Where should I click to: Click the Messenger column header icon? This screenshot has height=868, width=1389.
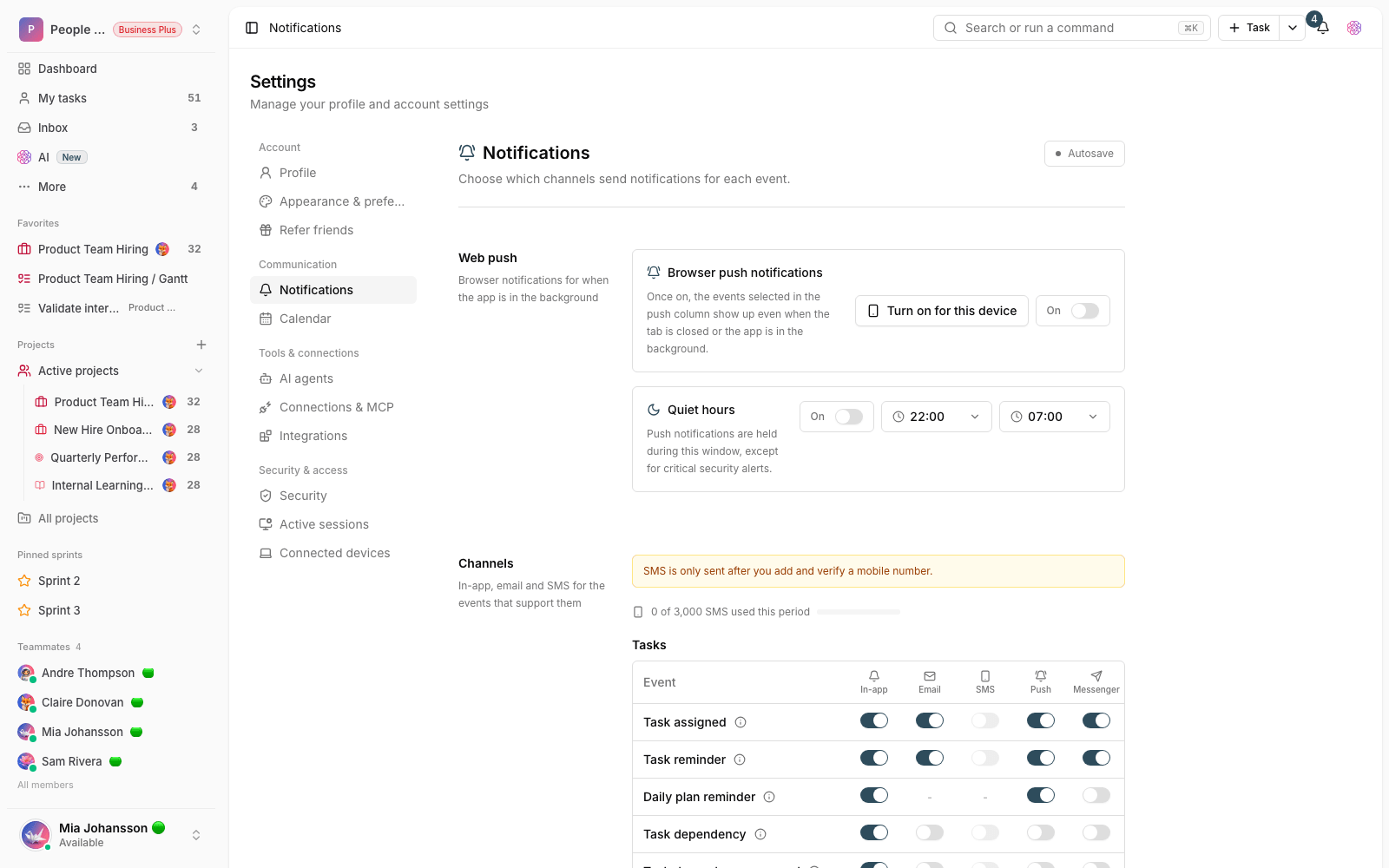[1096, 675]
